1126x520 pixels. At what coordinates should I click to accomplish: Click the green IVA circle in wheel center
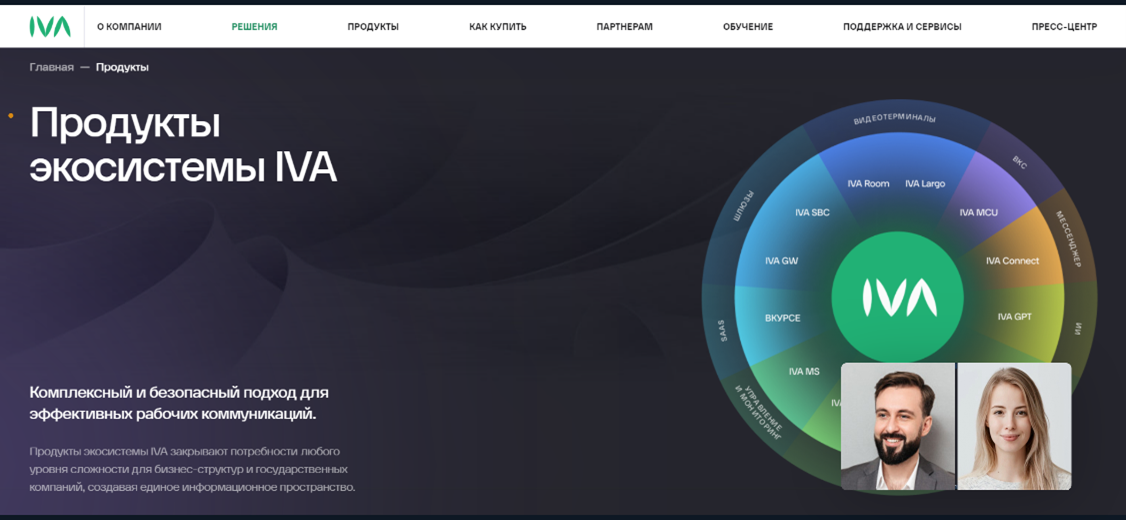(897, 297)
